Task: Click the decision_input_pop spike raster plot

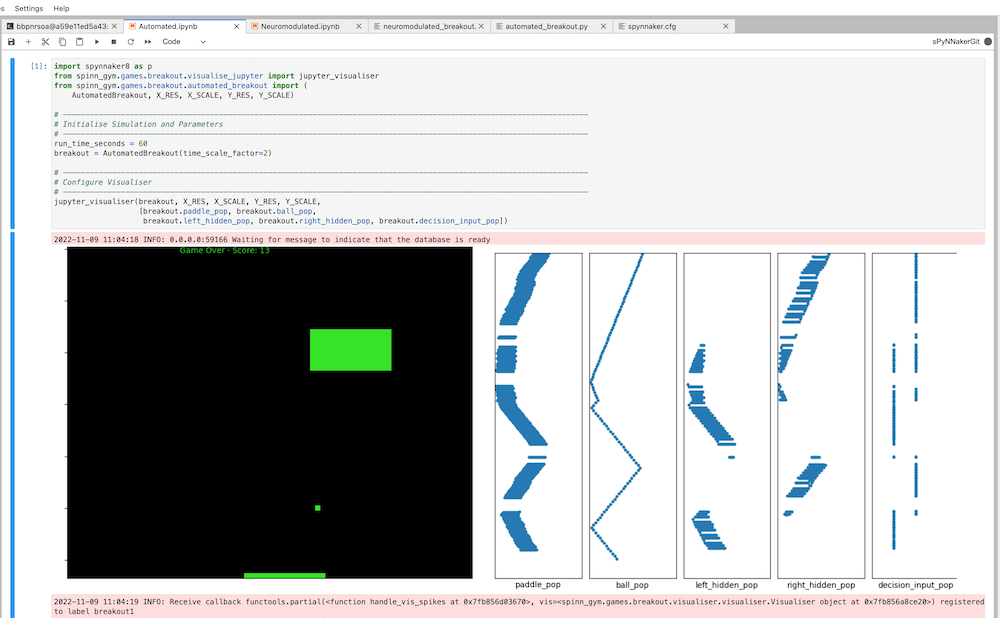Action: pos(914,415)
